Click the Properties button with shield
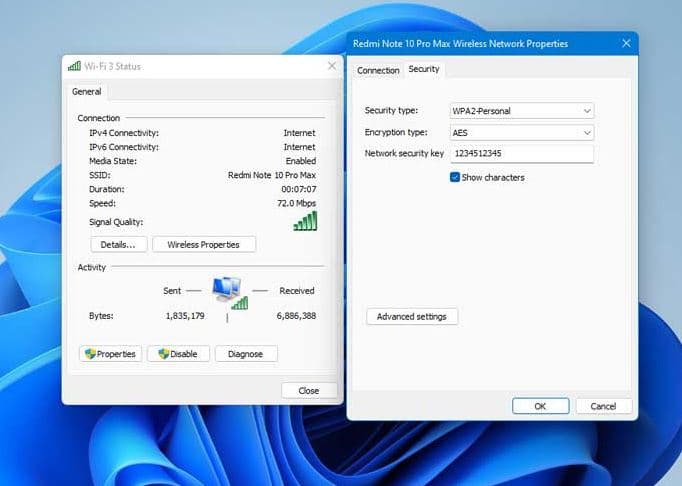 click(x=110, y=354)
